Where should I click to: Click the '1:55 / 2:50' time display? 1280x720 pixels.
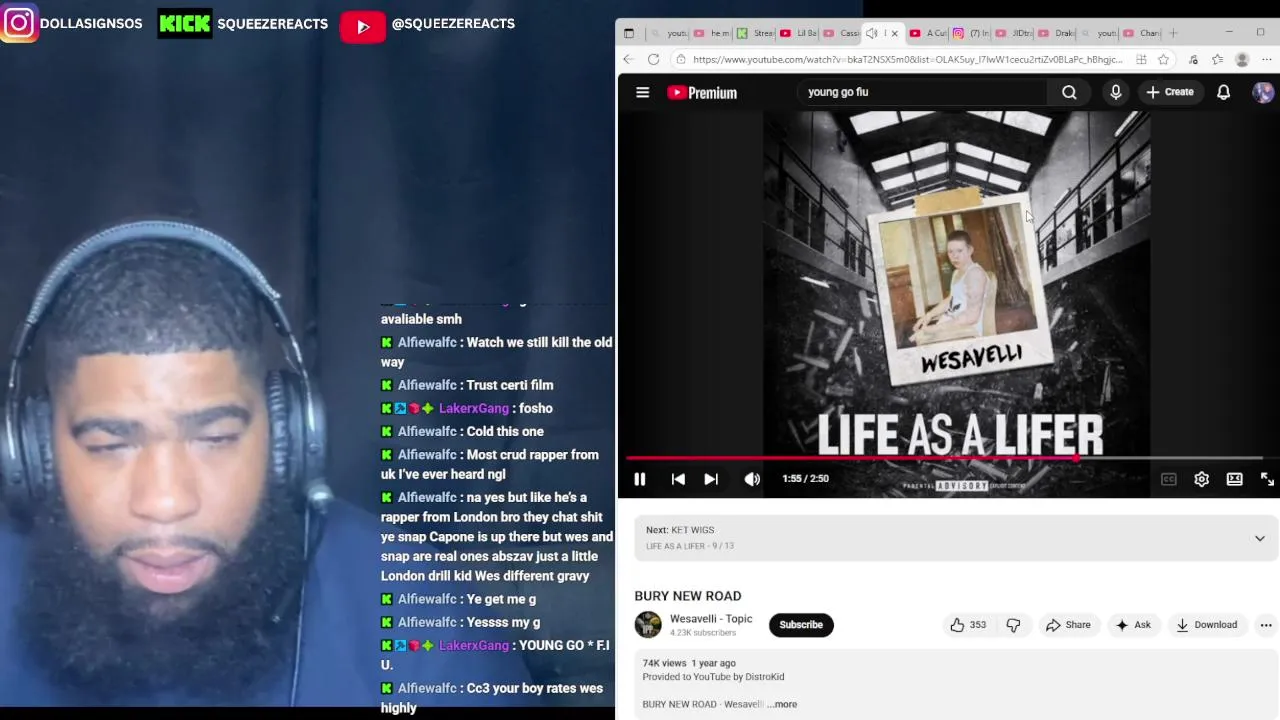(x=805, y=479)
